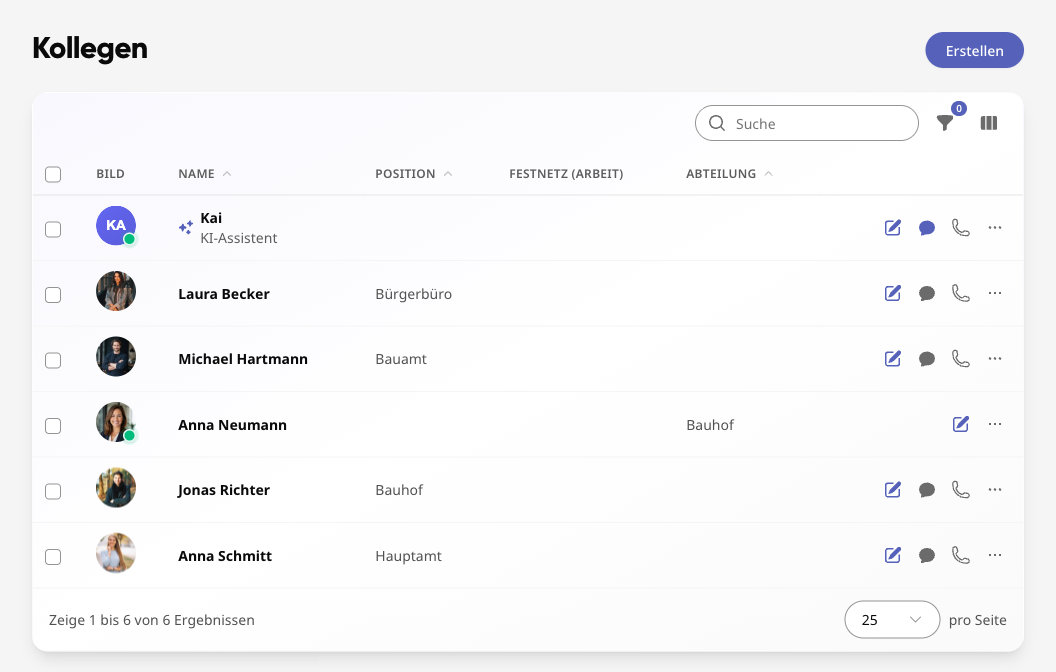
Task: Sort by the Abteilung column
Action: (729, 174)
